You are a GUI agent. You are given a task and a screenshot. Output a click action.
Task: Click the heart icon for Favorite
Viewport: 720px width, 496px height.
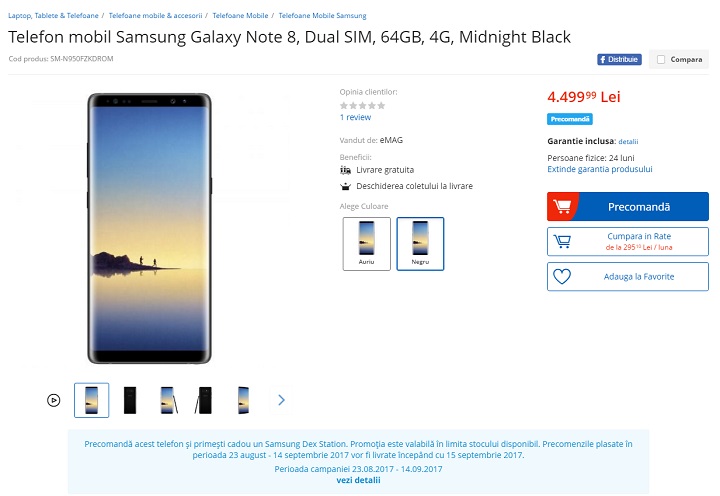click(x=562, y=277)
